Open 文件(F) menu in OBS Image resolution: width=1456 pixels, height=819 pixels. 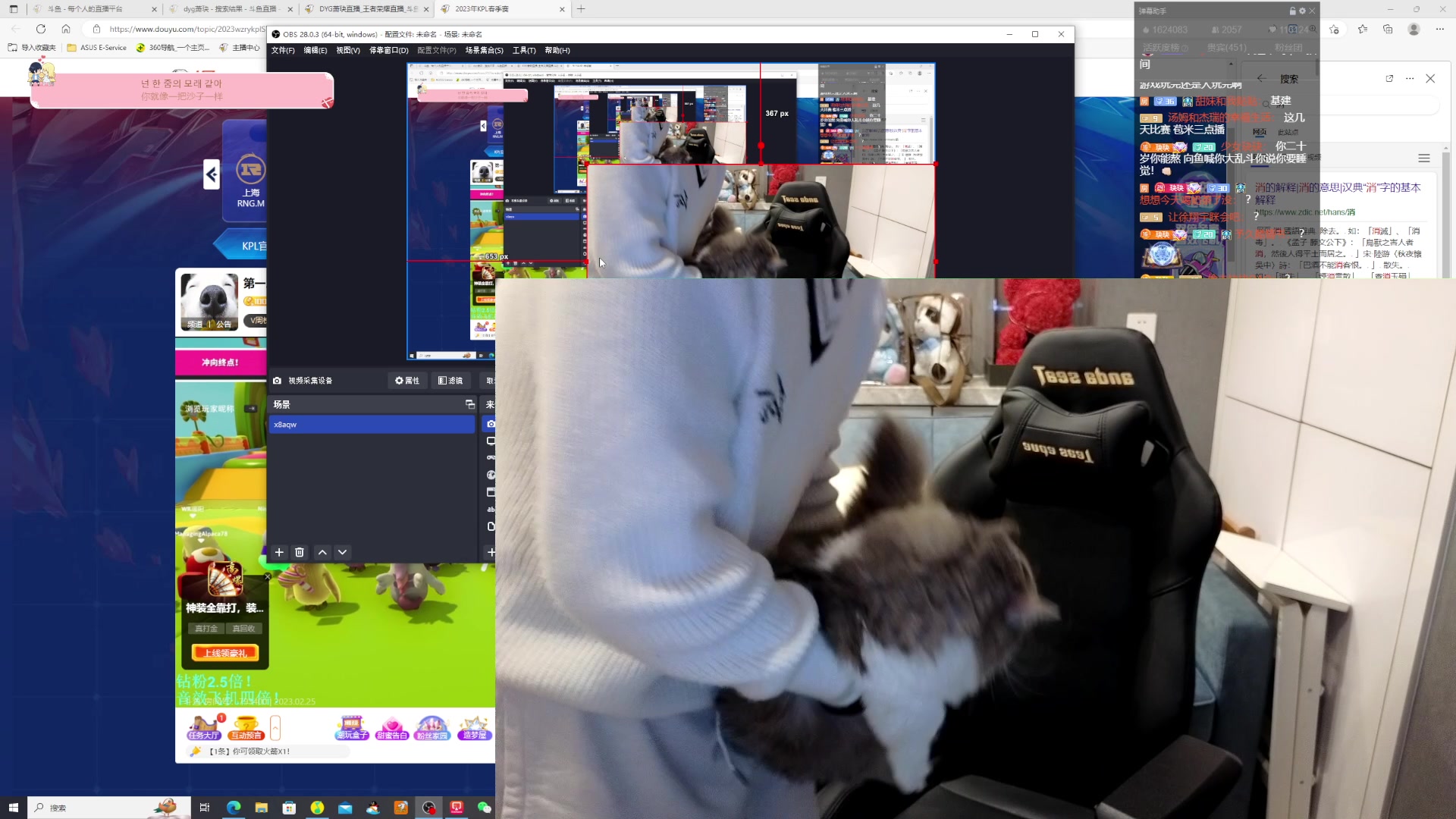(283, 50)
